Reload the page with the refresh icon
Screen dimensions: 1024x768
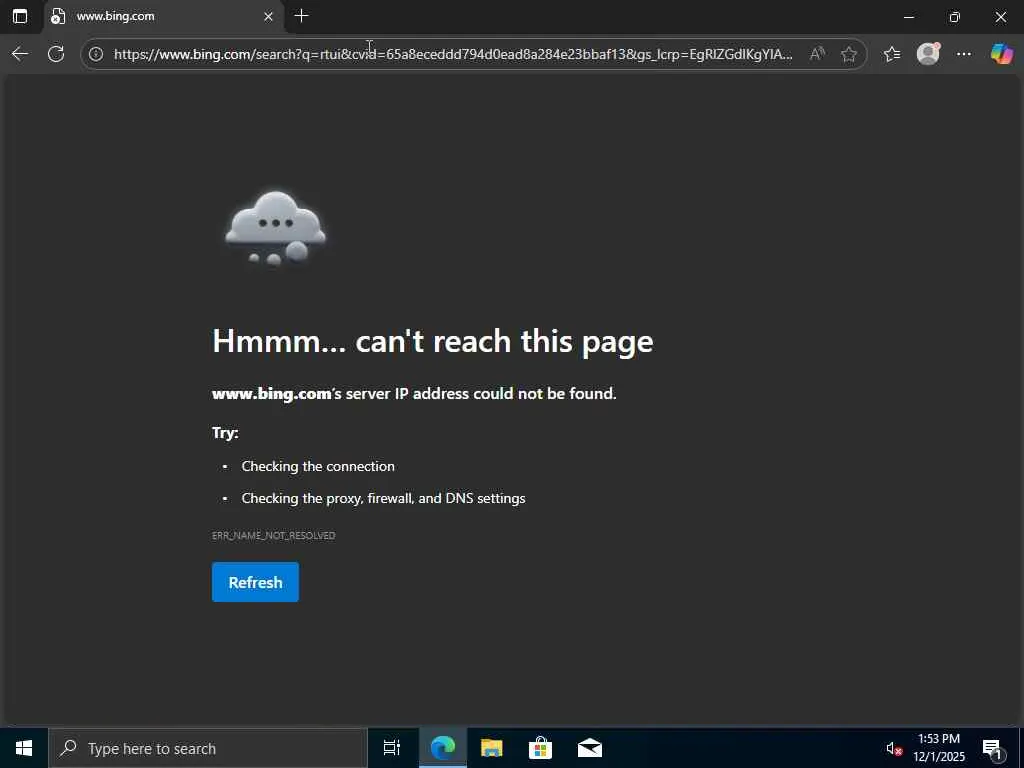56,54
